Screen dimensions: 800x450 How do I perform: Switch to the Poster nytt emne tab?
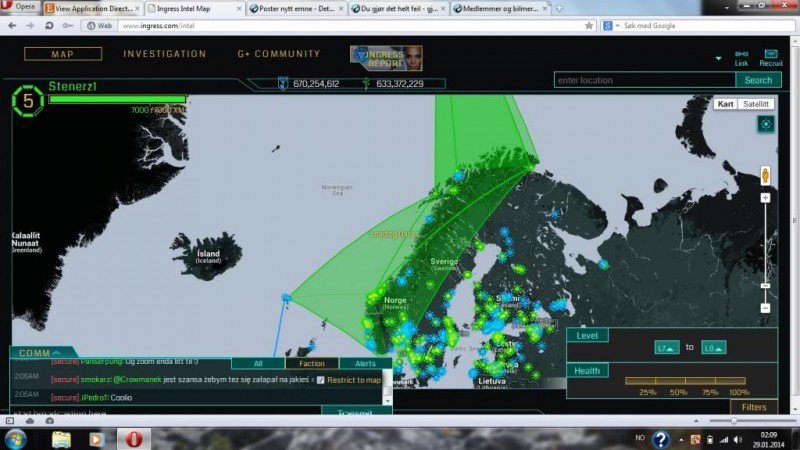click(x=296, y=9)
